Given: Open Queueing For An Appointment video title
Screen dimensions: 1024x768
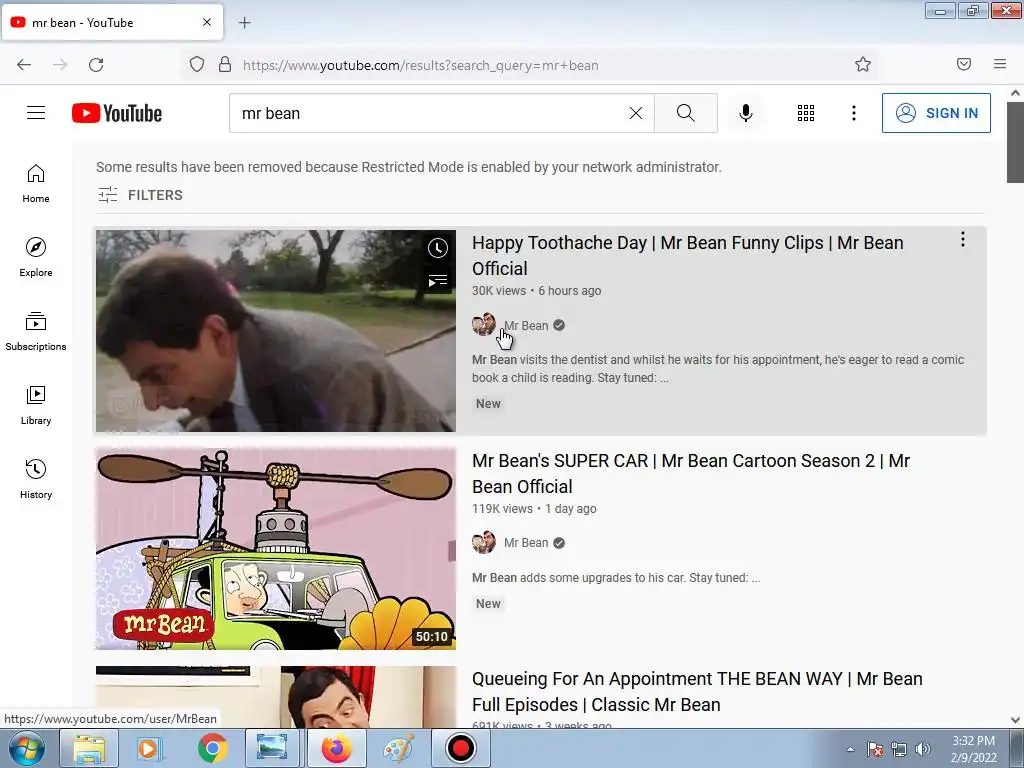Looking at the screenshot, I should point(697,692).
